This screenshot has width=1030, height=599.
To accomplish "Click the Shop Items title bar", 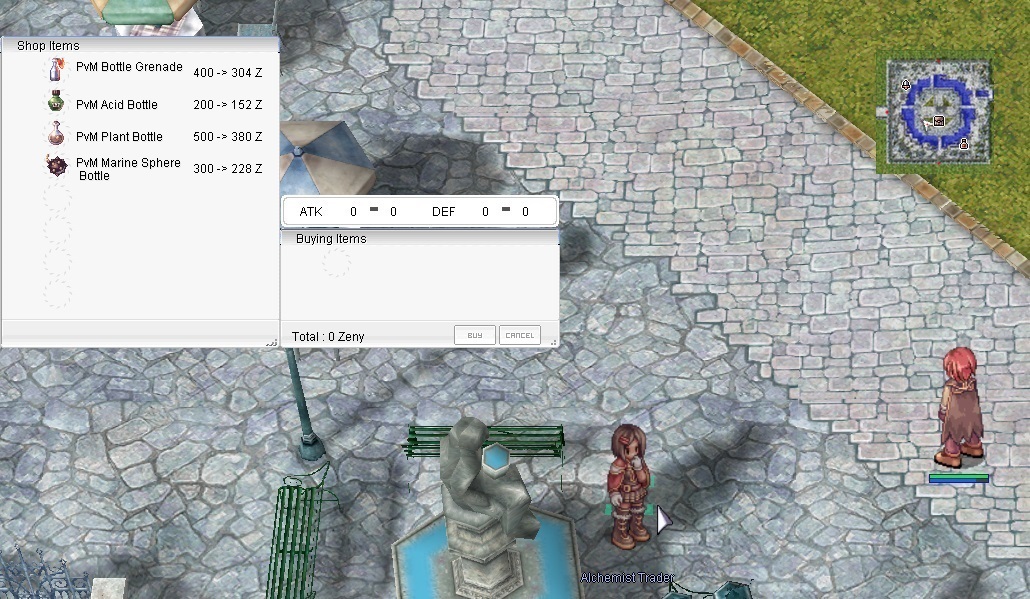I will (x=140, y=45).
